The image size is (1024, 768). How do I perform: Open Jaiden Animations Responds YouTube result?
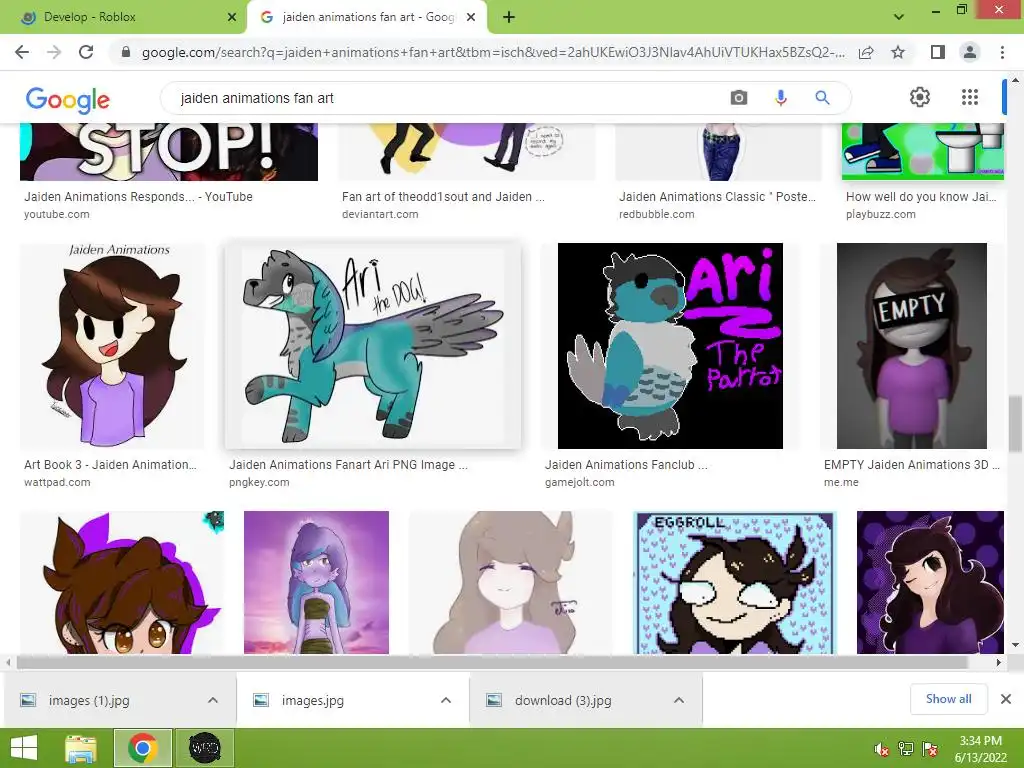pyautogui.click(x=138, y=197)
